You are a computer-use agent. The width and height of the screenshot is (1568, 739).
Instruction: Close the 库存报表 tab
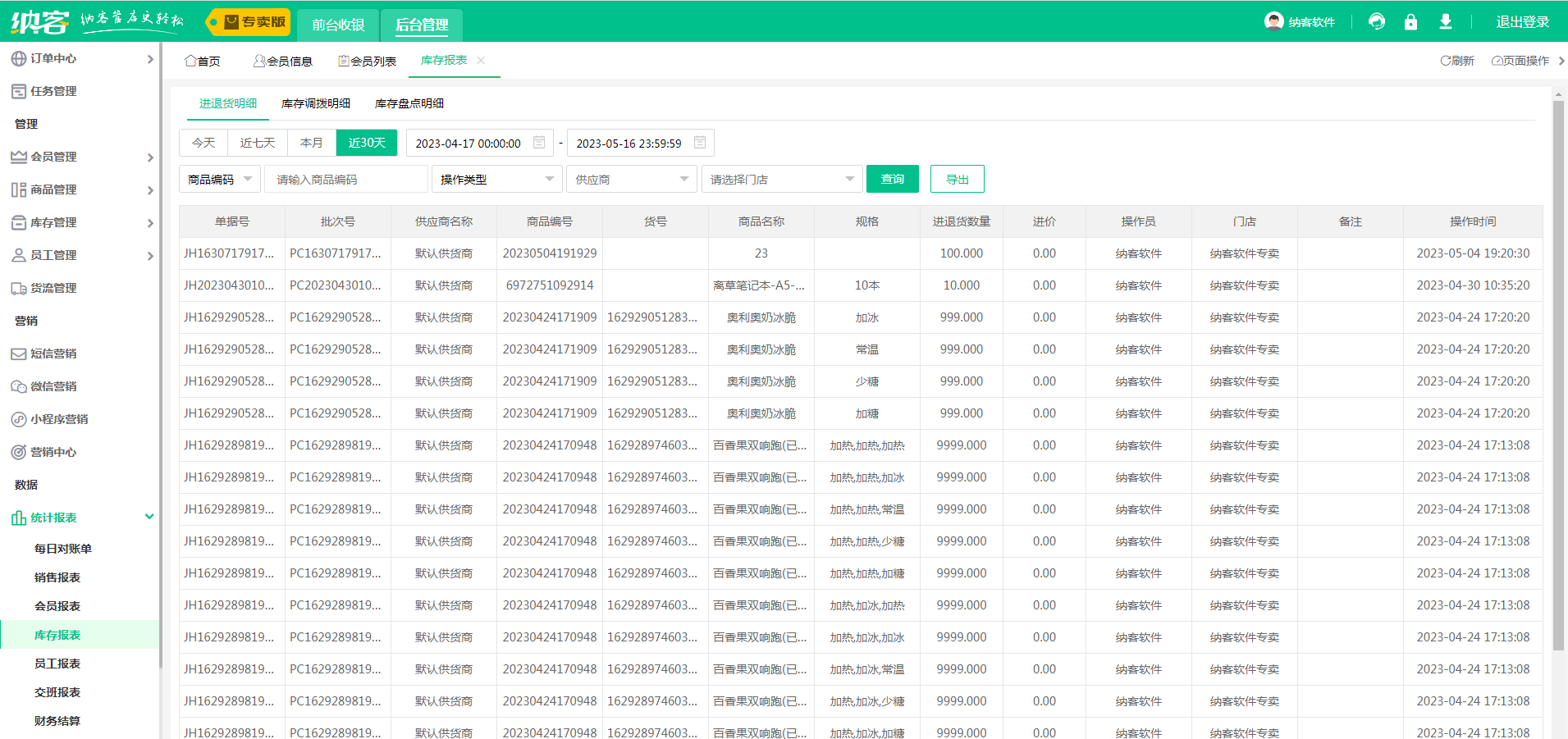[x=482, y=61]
